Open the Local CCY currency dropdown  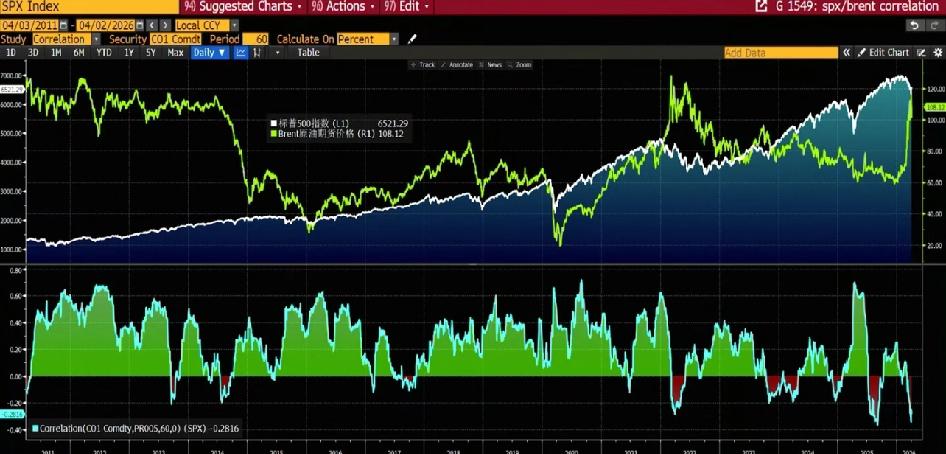(235, 25)
